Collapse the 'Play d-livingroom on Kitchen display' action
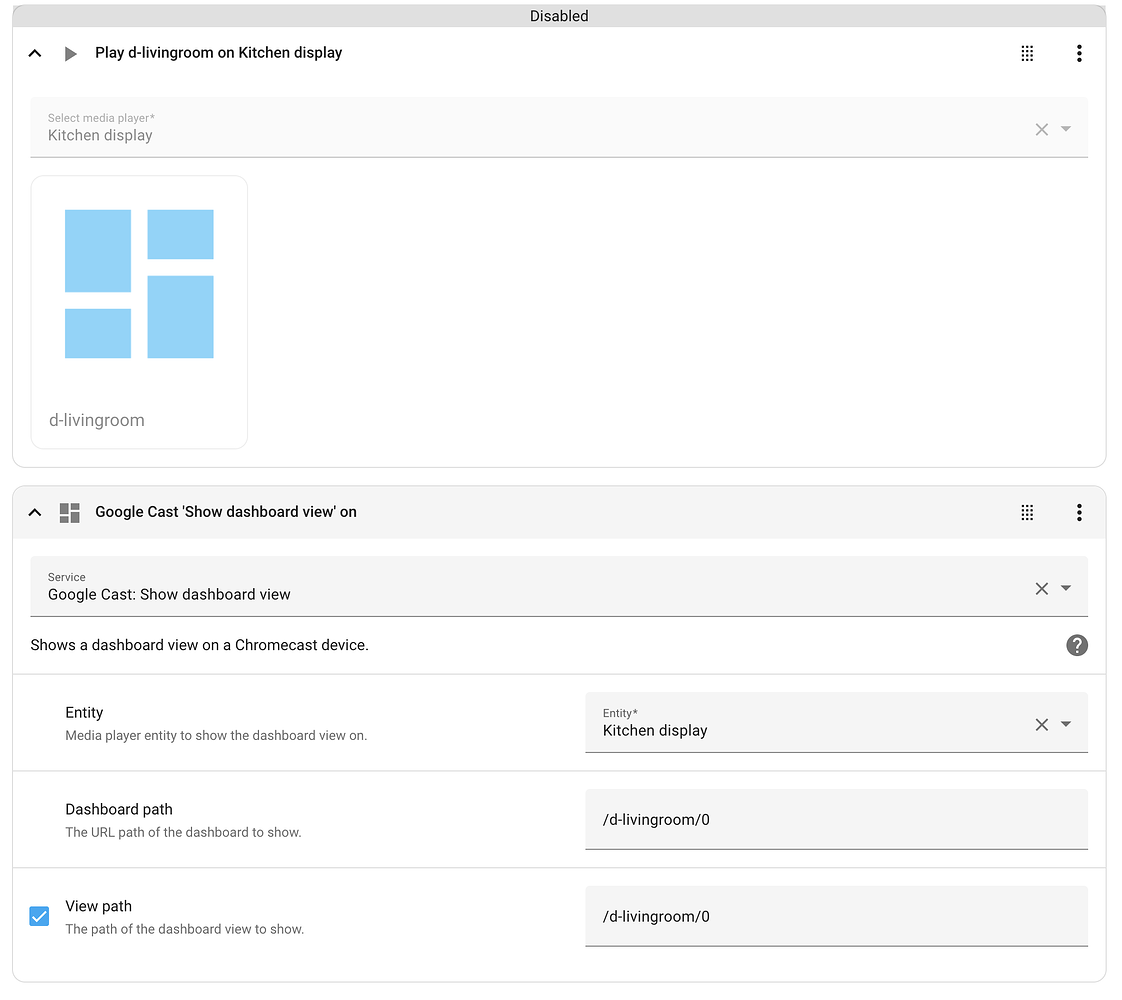The height and width of the screenshot is (1000, 1122). click(x=34, y=53)
